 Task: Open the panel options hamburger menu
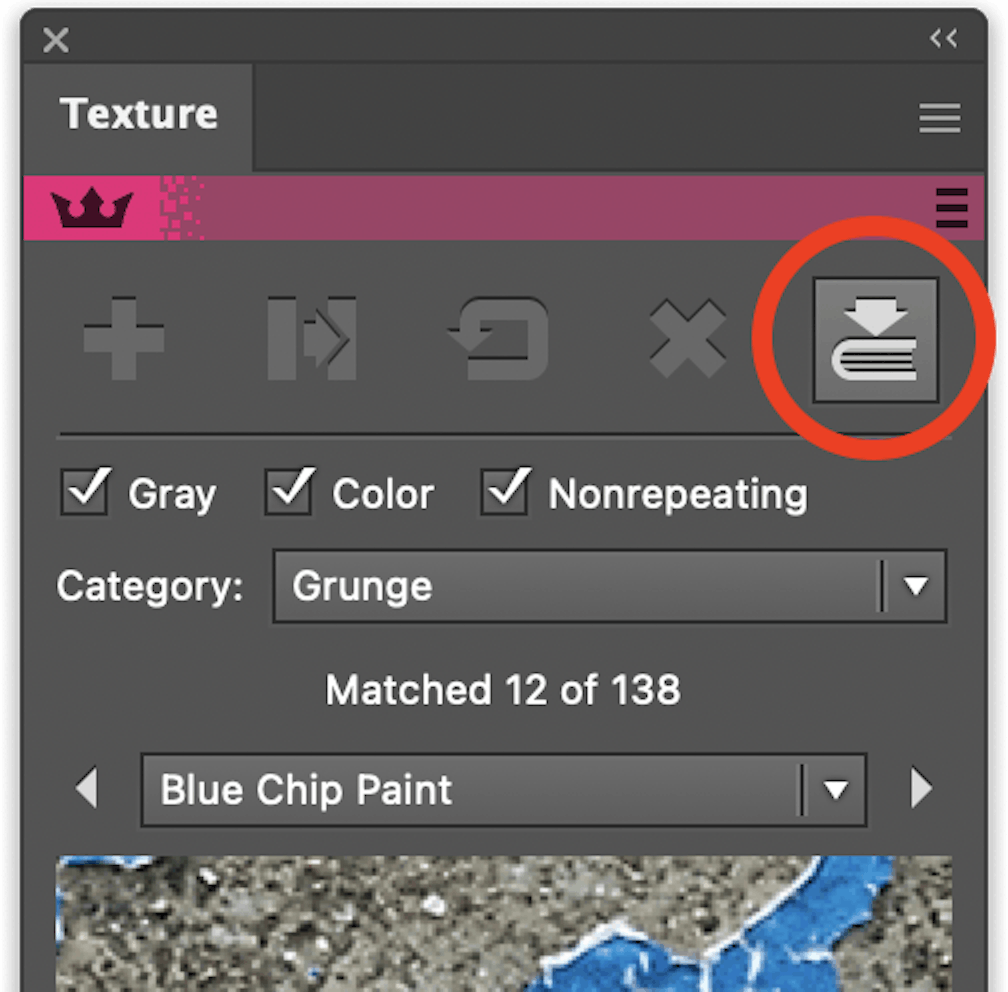coord(939,118)
